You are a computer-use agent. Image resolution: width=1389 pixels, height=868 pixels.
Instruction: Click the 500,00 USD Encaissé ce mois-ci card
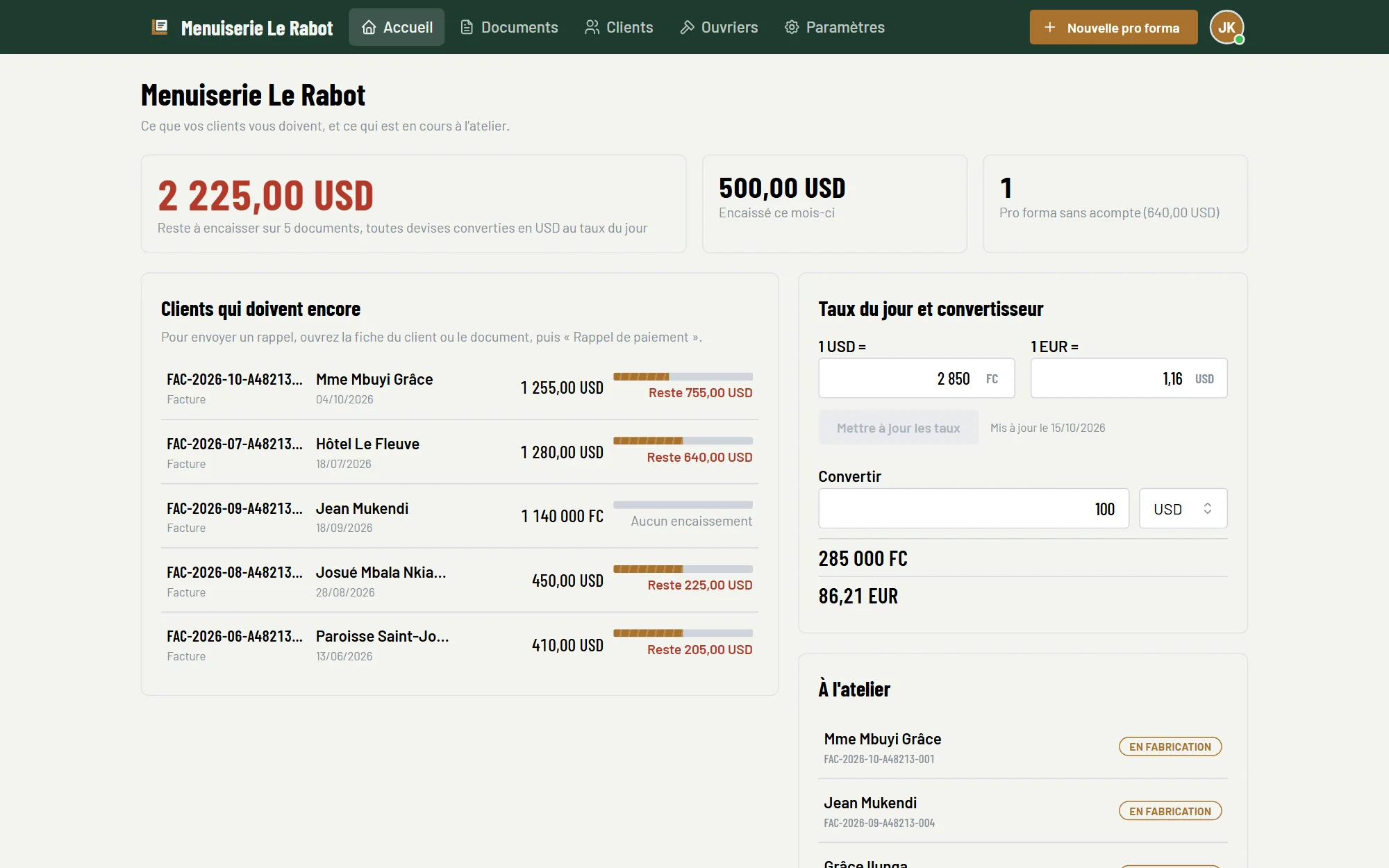coord(834,203)
